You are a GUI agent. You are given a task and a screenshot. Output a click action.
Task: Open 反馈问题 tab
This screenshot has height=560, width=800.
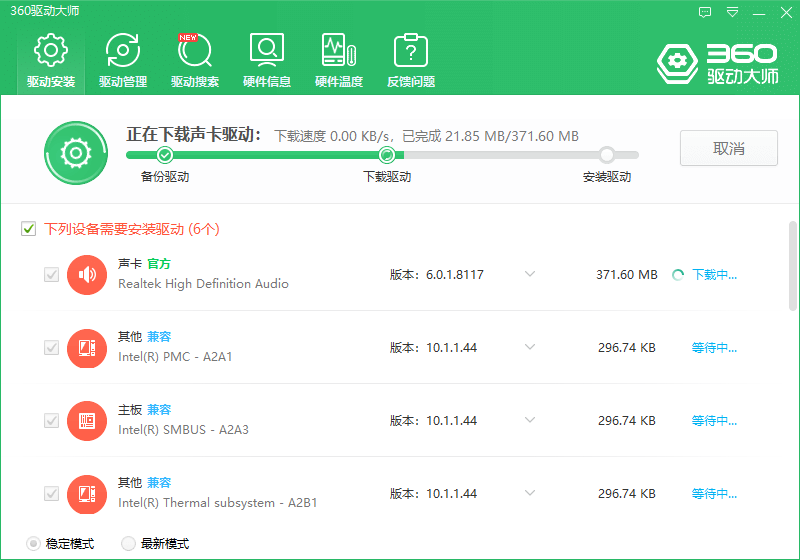411,61
